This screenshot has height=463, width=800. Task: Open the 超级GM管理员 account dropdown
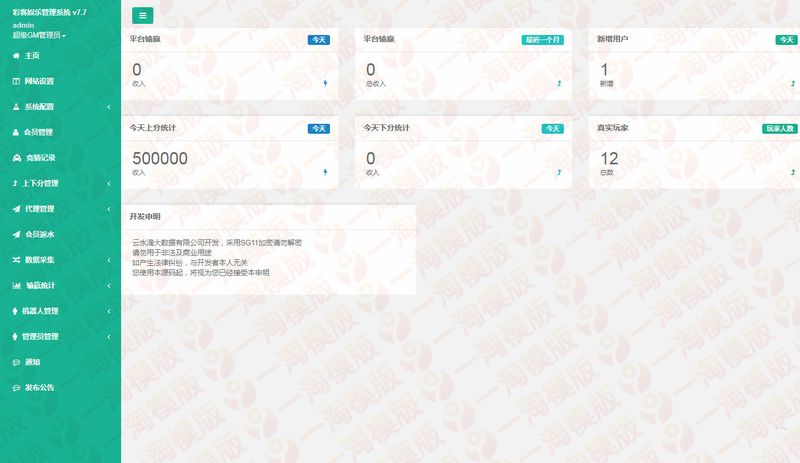pyautogui.click(x=39, y=35)
